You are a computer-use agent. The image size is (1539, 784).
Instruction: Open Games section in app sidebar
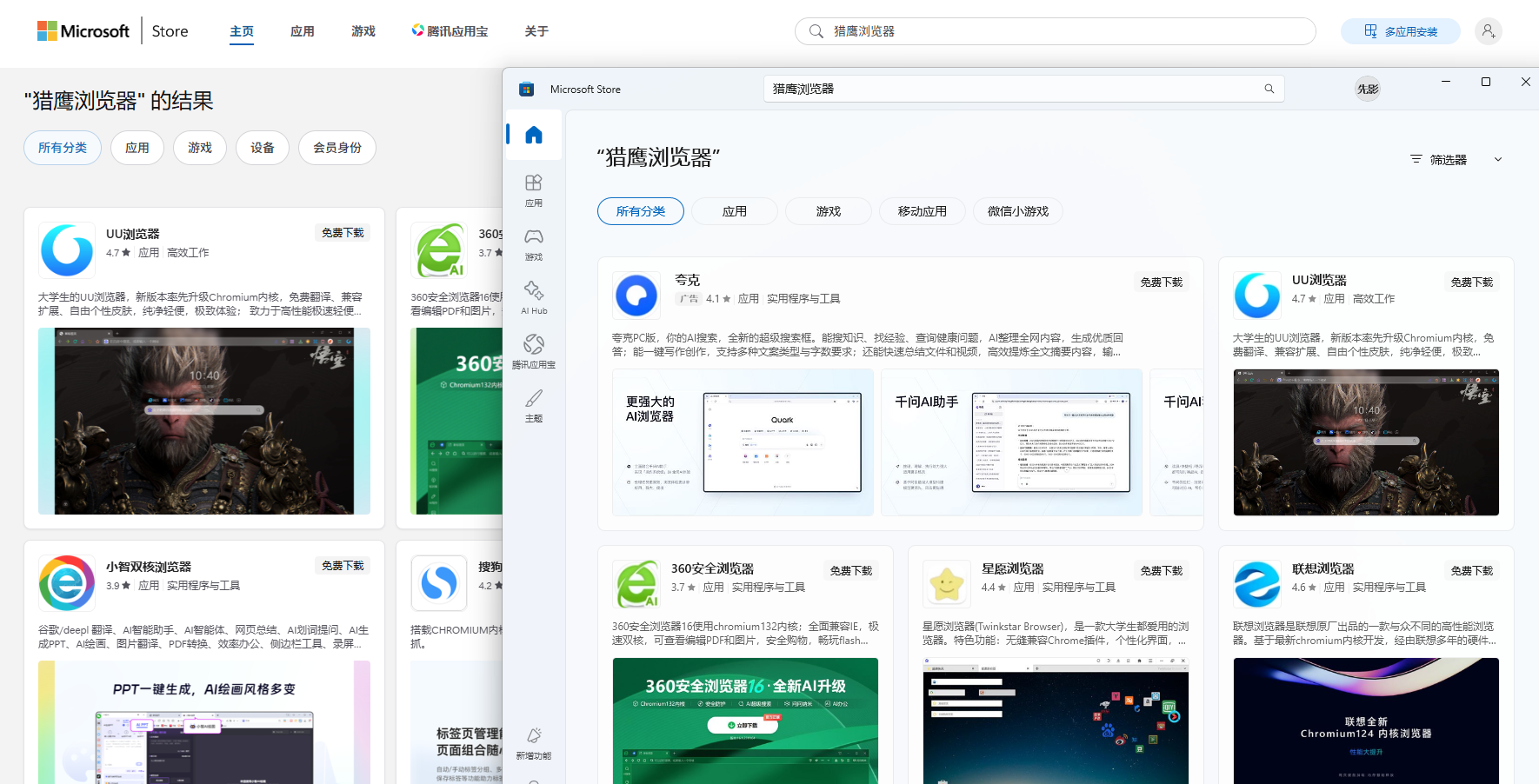coord(534,244)
